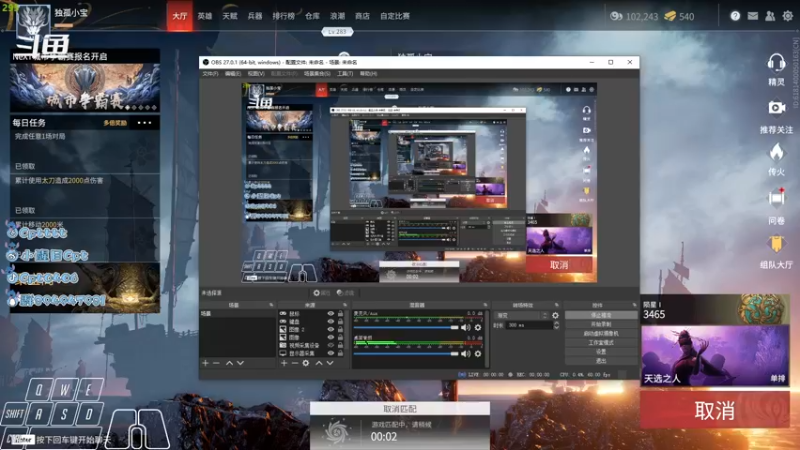The height and width of the screenshot is (450, 800).
Task: Open the 编辑(E) menu in OBS
Action: [x=233, y=74]
